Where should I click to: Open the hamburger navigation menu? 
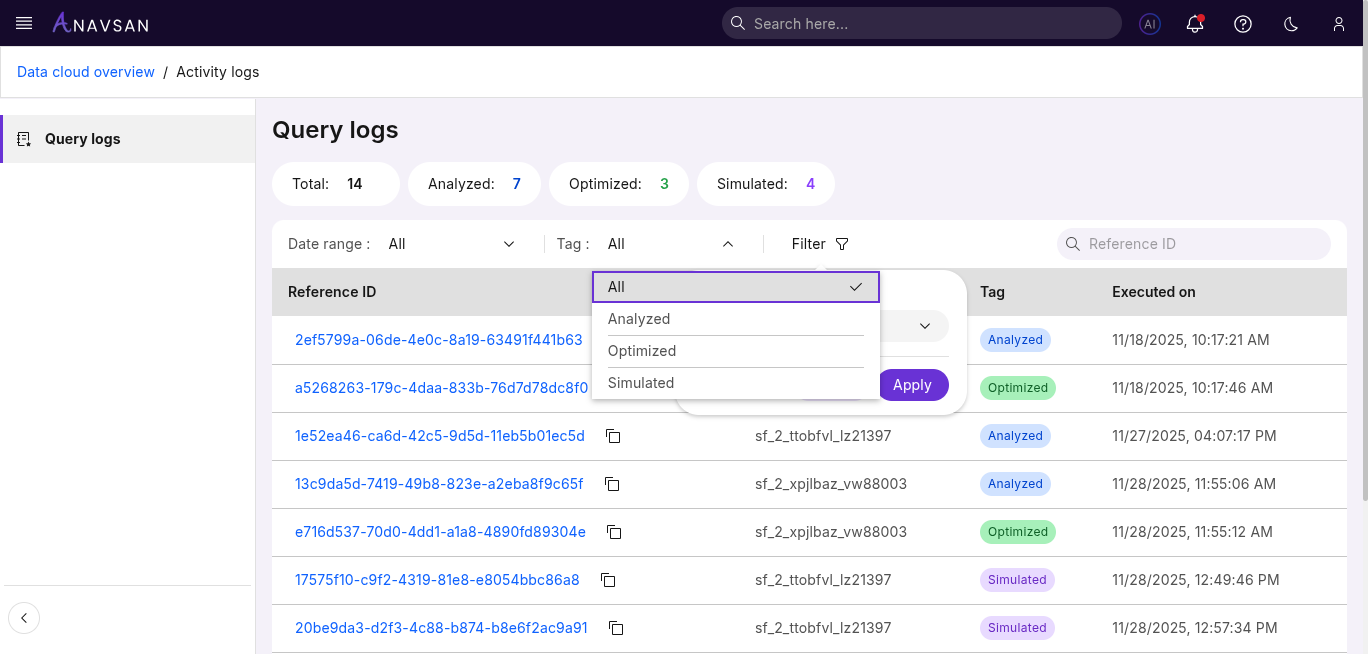pyautogui.click(x=24, y=23)
